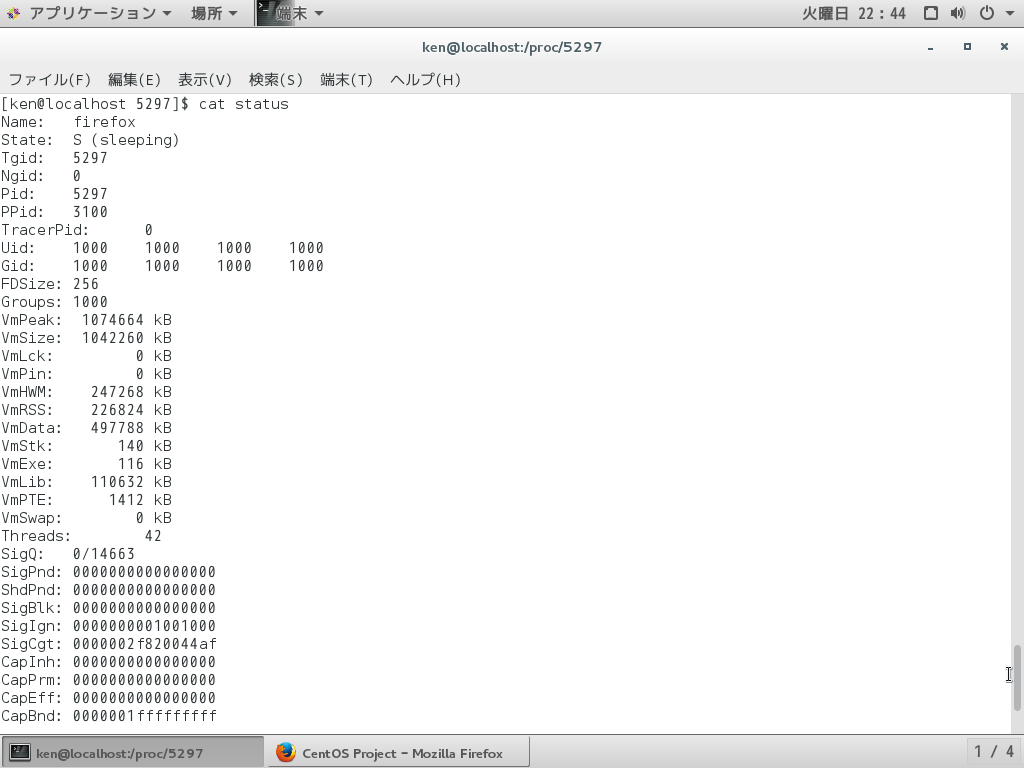Click the 'Ngid: 0' line
1024x768 pixels.
point(41,176)
